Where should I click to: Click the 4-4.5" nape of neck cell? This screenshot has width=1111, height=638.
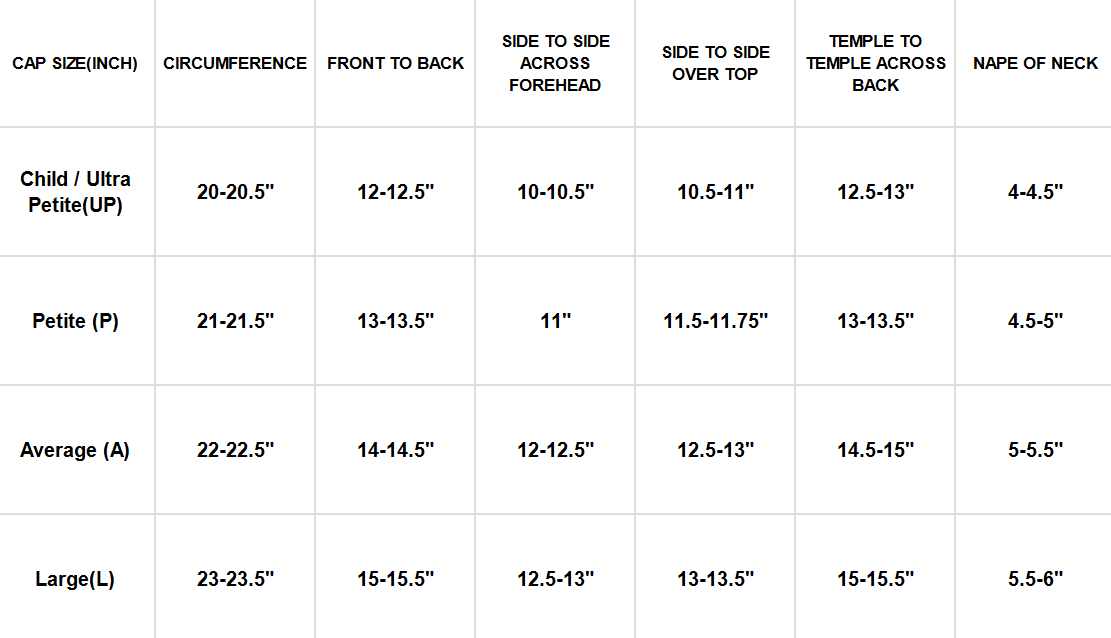coord(1035,192)
